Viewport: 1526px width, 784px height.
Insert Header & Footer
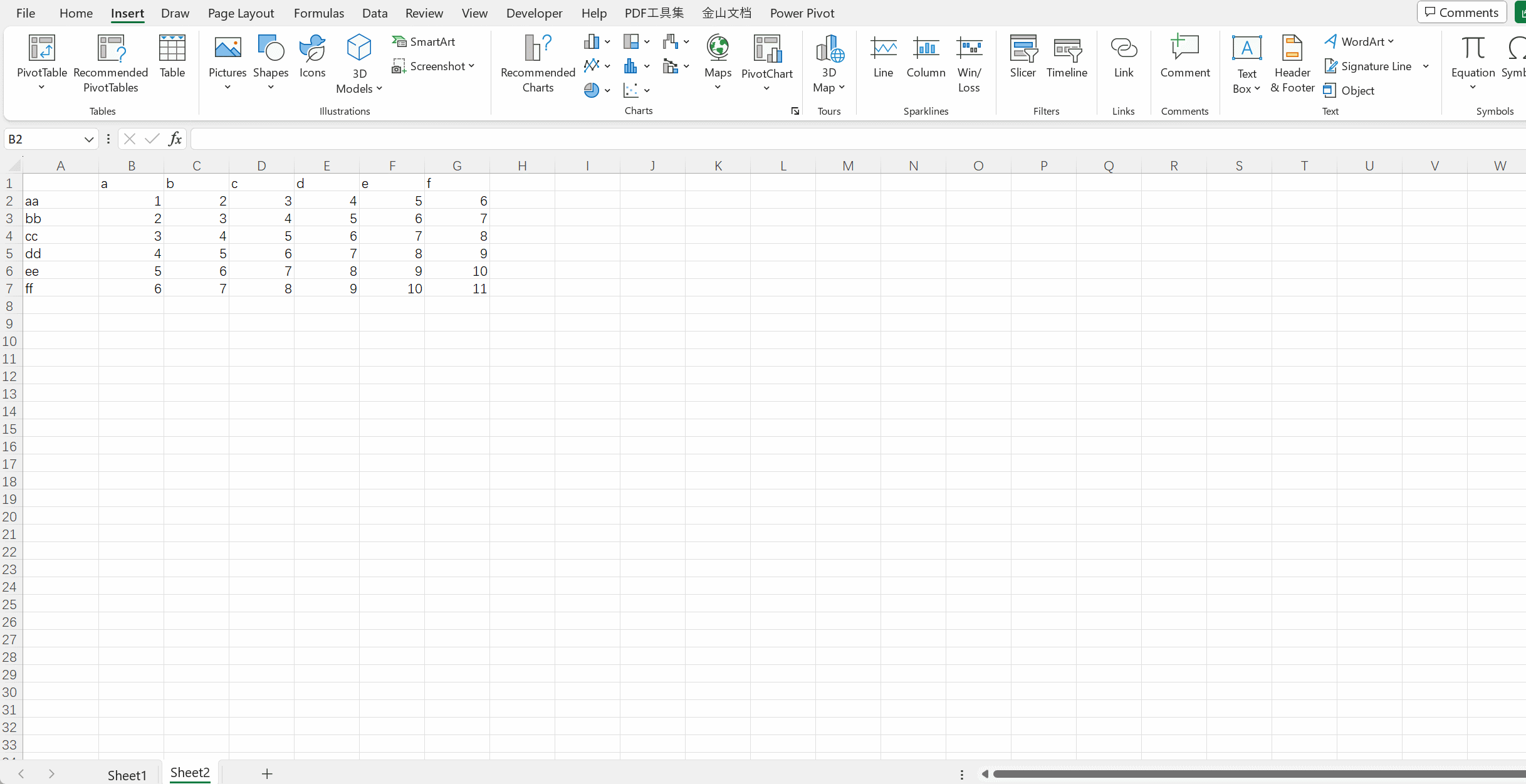click(1292, 63)
